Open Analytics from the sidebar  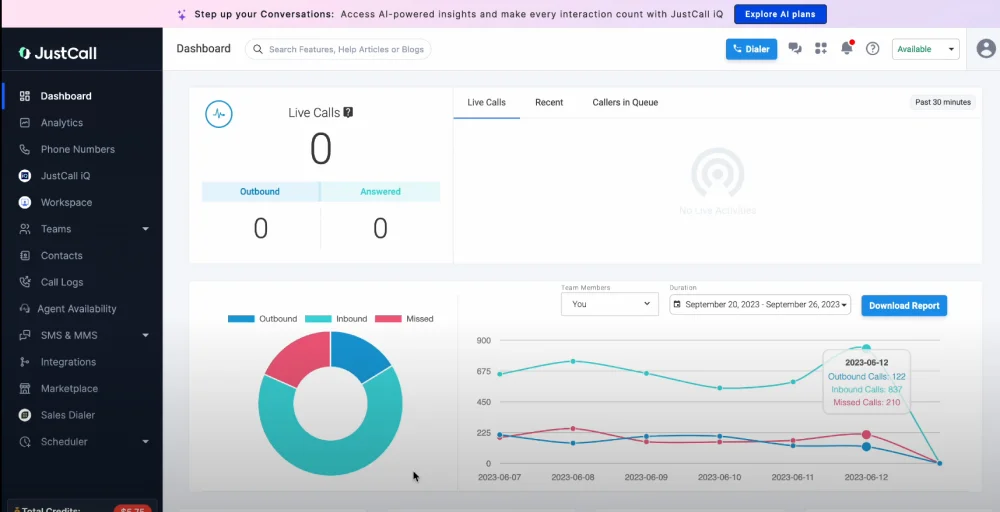pyautogui.click(x=61, y=122)
